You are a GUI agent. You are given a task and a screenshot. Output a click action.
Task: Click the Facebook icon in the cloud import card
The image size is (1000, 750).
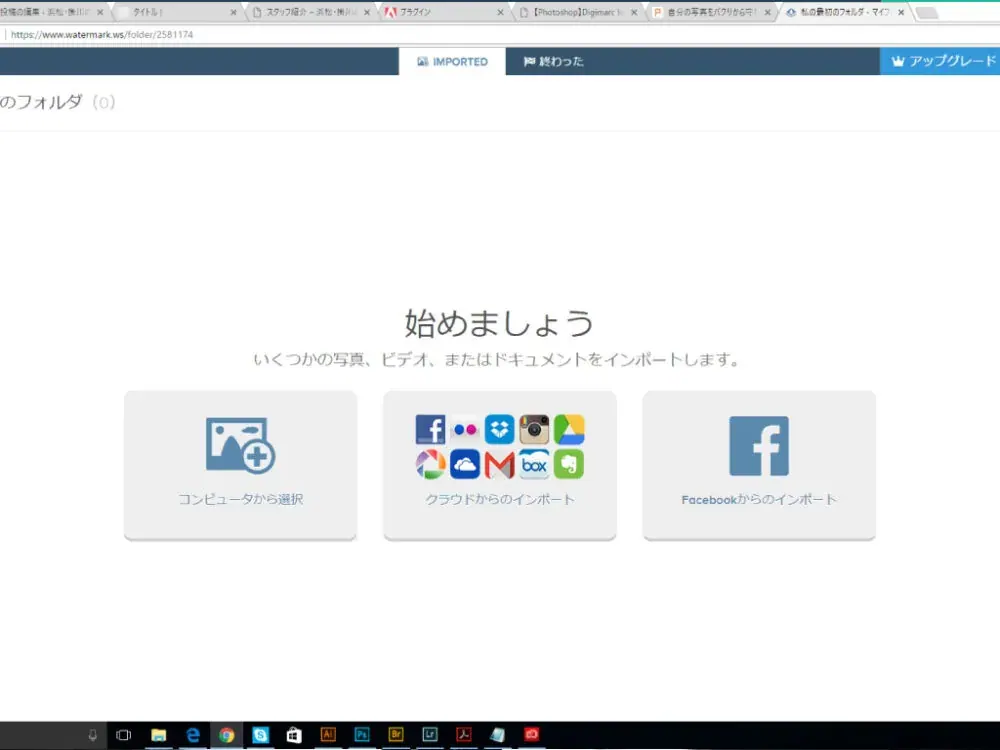pyautogui.click(x=430, y=429)
